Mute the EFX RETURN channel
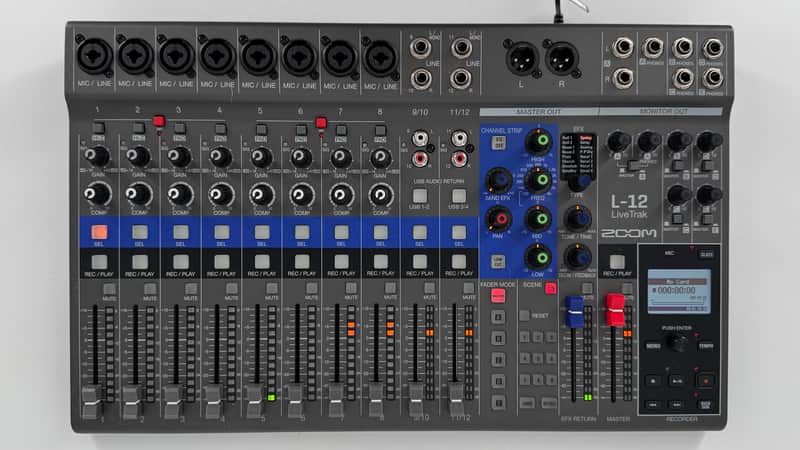The image size is (800, 450). [587, 288]
